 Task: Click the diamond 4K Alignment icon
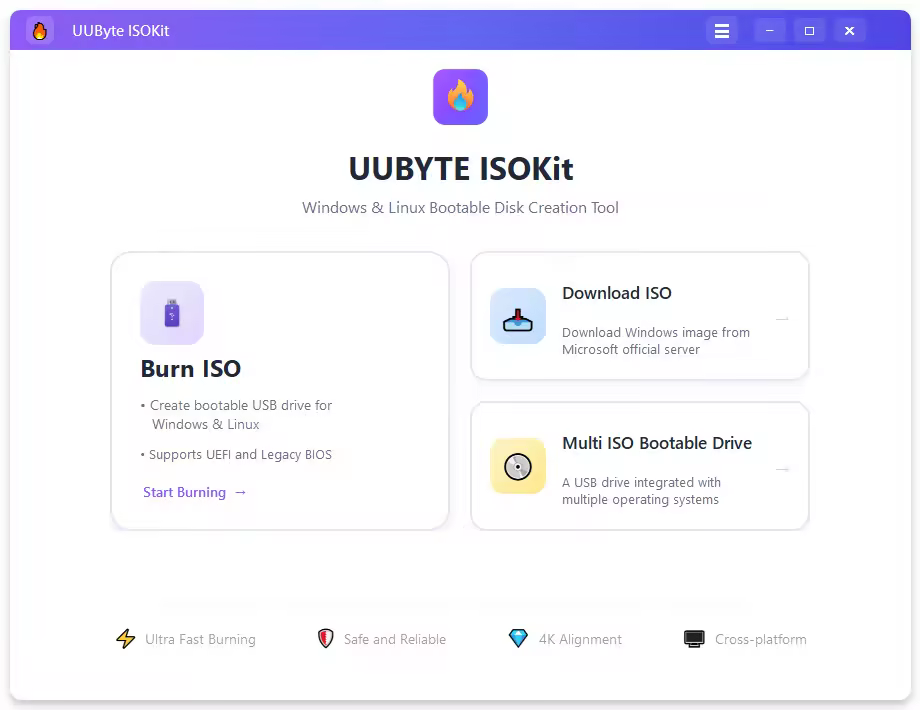pos(518,638)
